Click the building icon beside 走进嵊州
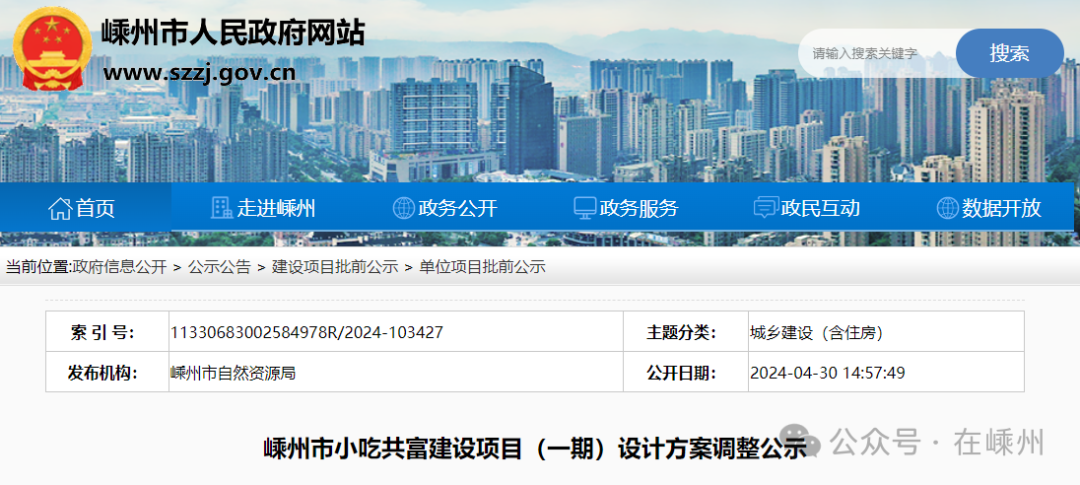Image resolution: width=1080 pixels, height=485 pixels. [x=222, y=208]
